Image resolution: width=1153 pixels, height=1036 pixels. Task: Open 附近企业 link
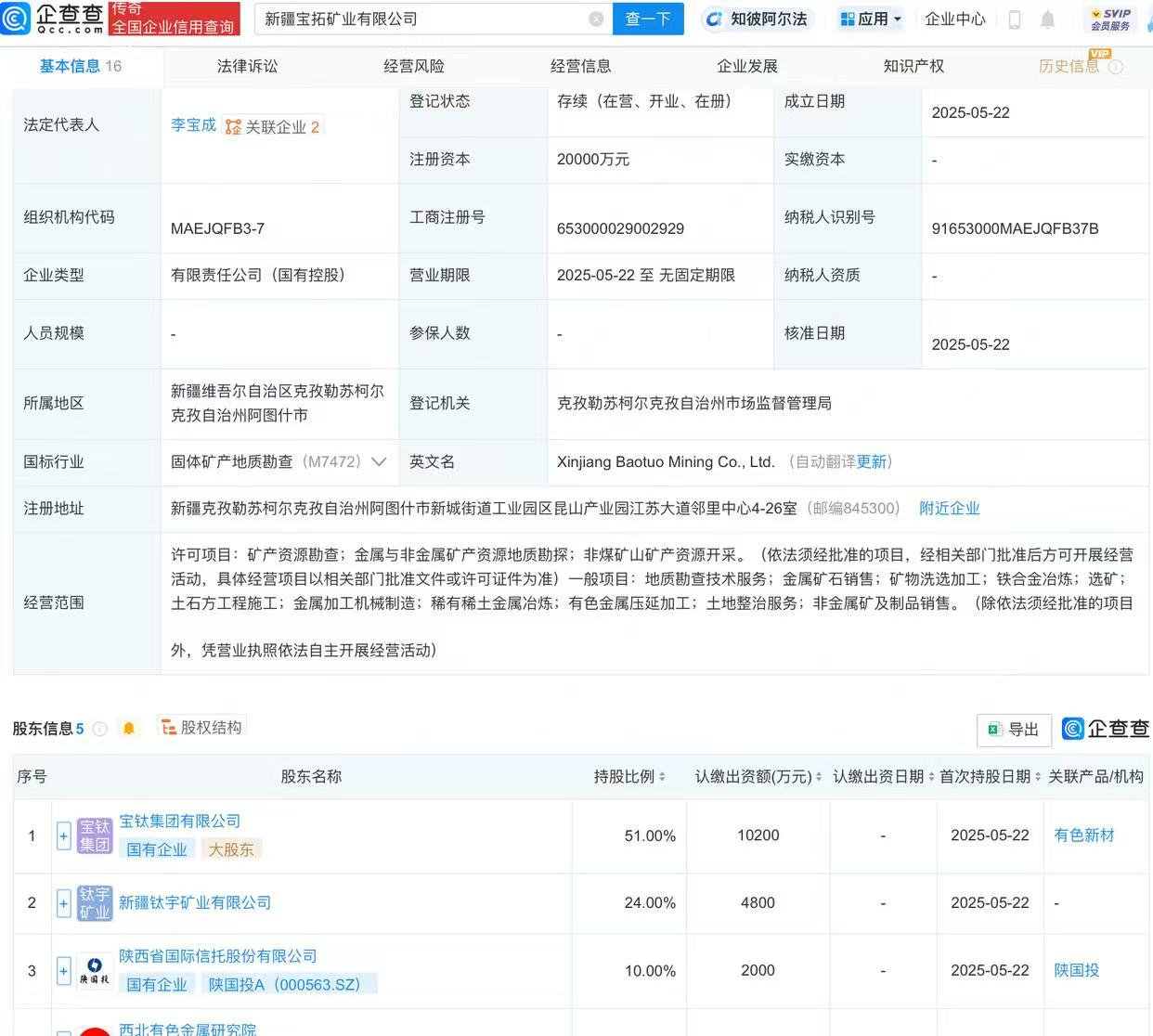coord(949,508)
